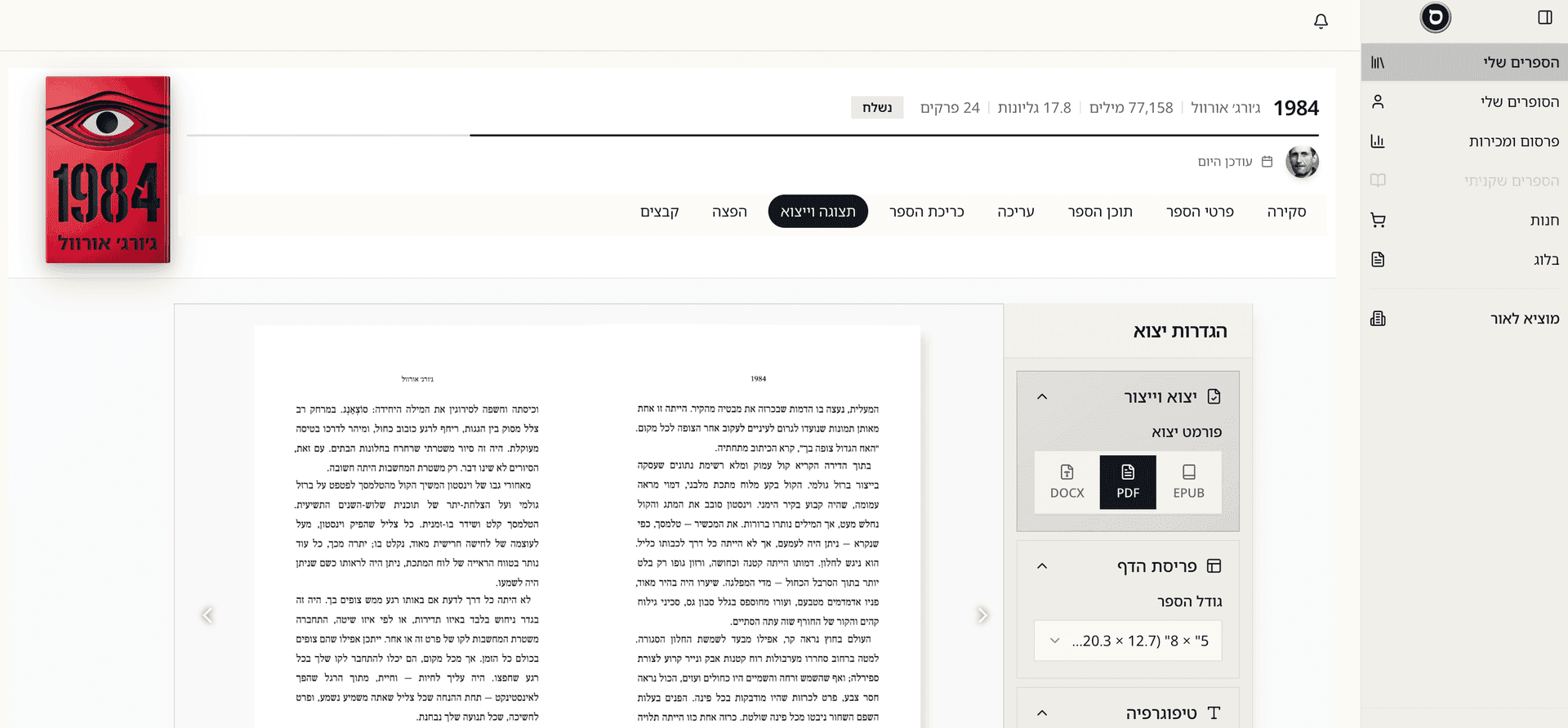This screenshot has width=1568, height=728.
Task: Open בלוג in the sidebar
Action: pyautogui.click(x=1464, y=260)
